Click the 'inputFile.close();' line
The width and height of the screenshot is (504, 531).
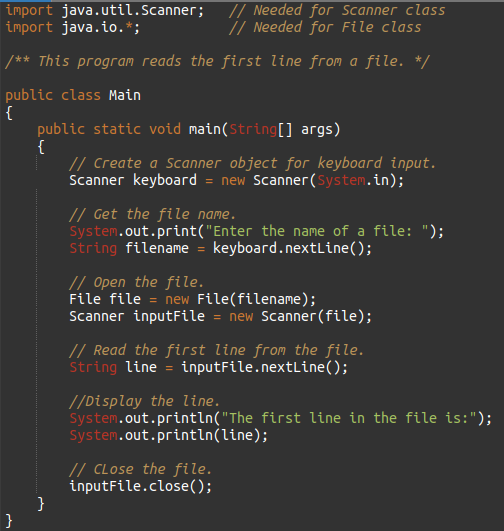(141, 486)
